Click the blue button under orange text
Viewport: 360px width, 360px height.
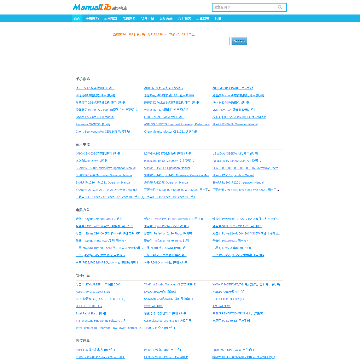click(239, 41)
